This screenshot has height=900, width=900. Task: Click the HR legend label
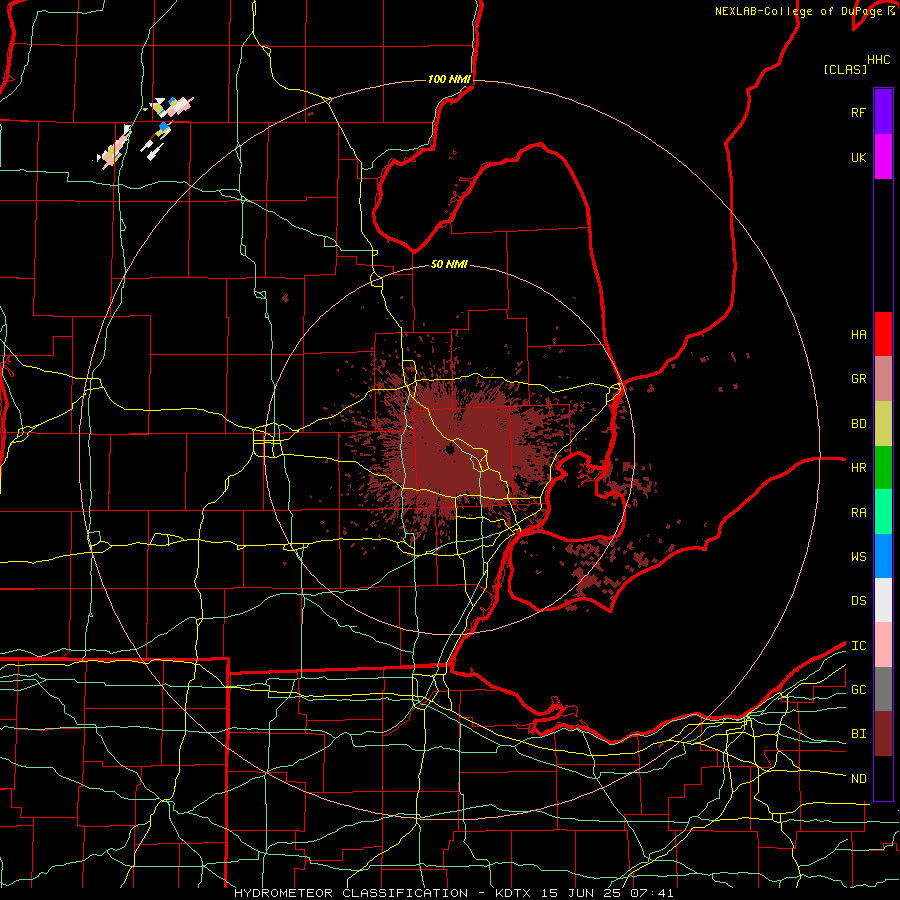pyautogui.click(x=858, y=468)
